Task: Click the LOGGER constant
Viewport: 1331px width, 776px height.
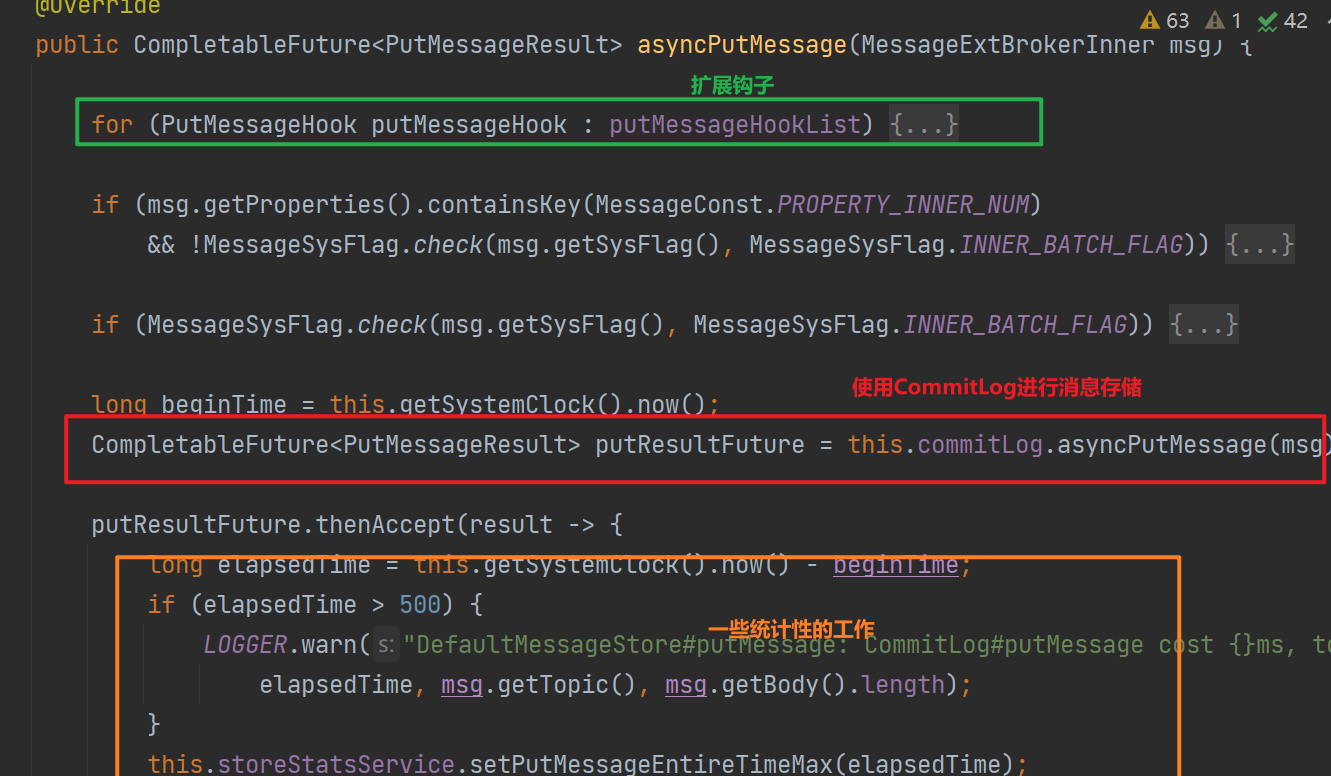Action: pos(246,645)
